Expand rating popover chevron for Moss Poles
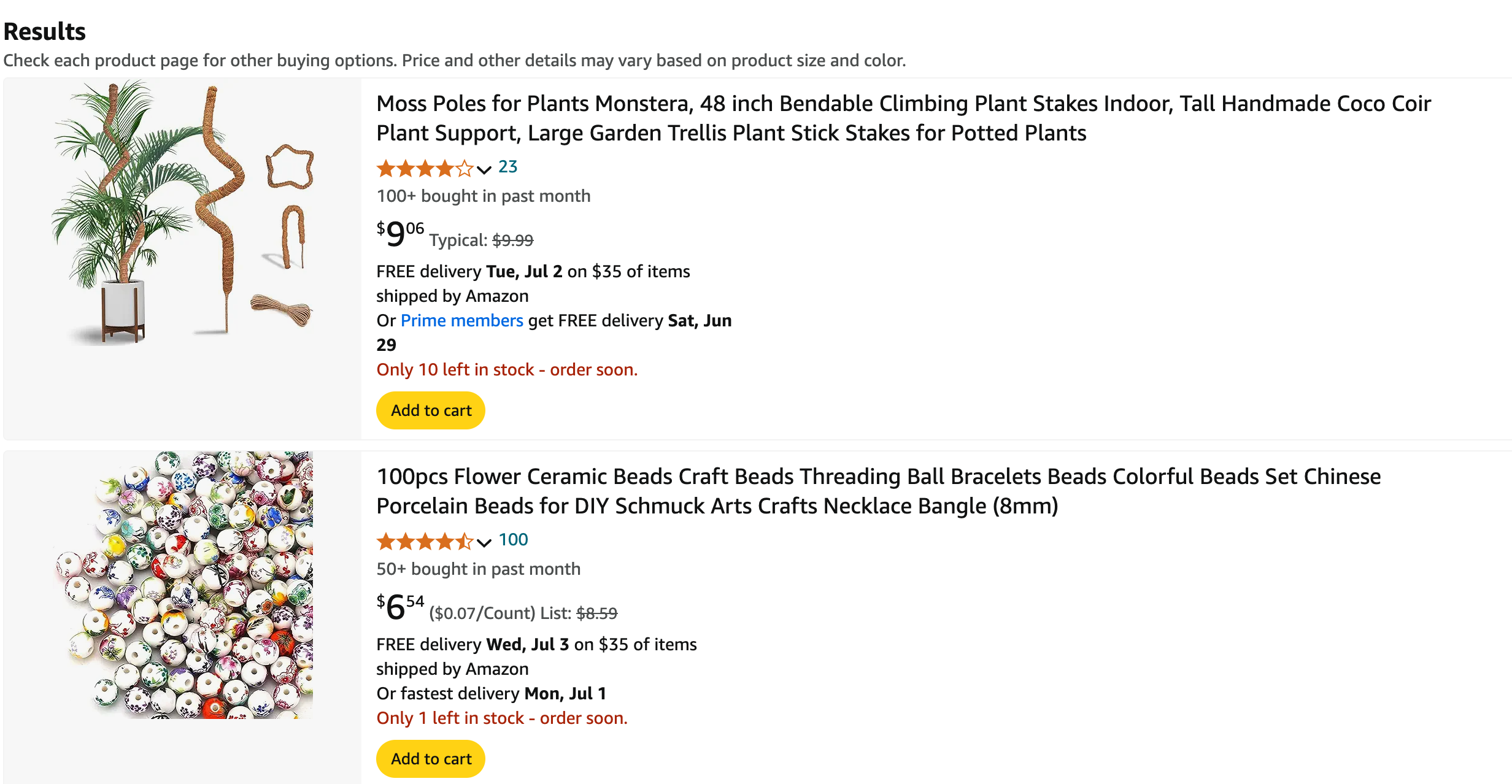 point(484,169)
